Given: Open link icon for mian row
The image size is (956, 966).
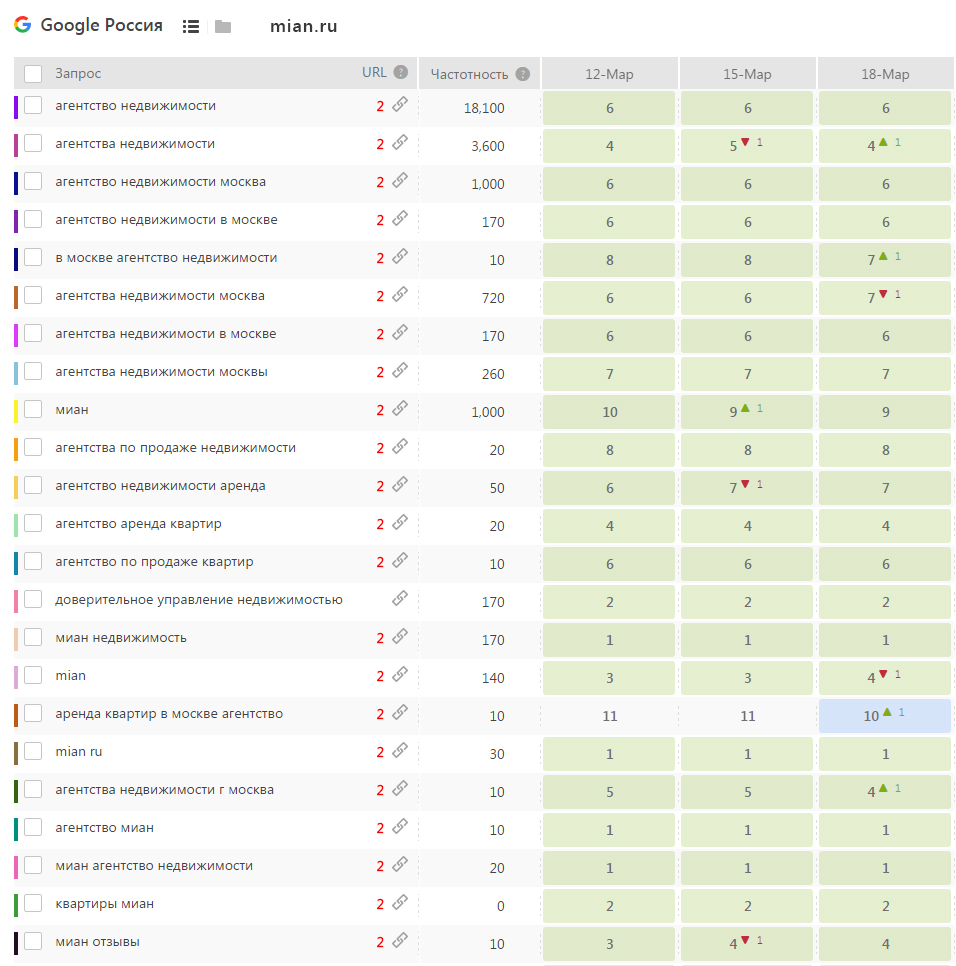Looking at the screenshot, I should pyautogui.click(x=400, y=675).
